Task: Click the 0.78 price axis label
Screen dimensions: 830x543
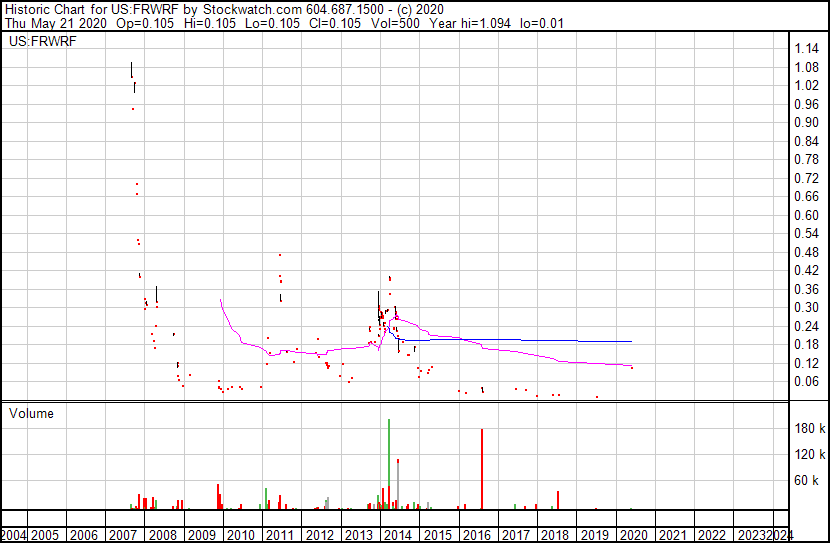Action: tap(807, 159)
